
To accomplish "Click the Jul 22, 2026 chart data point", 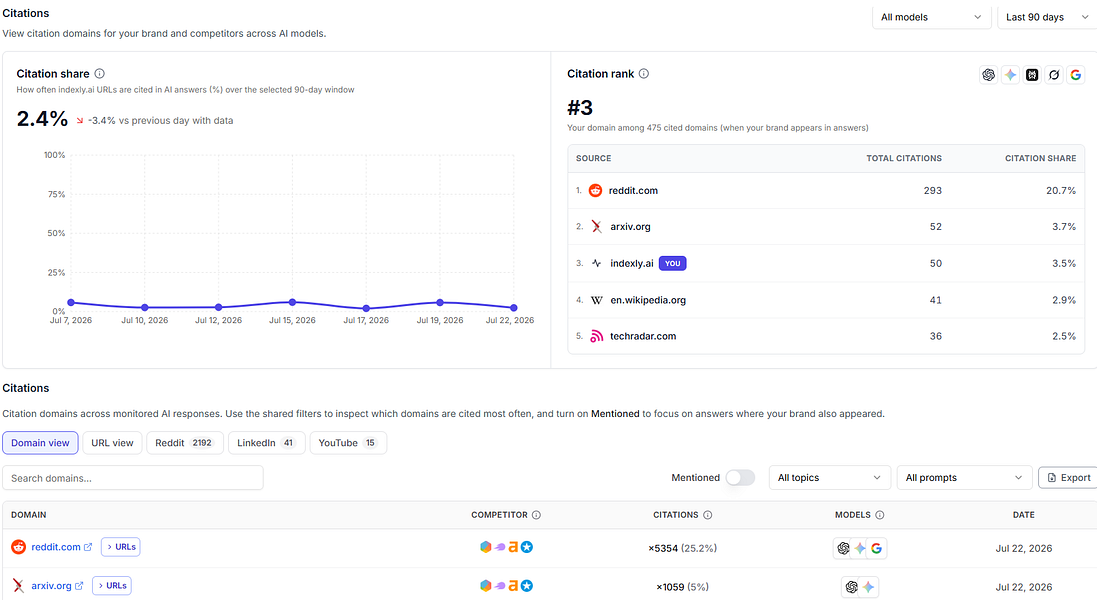I will [x=514, y=308].
